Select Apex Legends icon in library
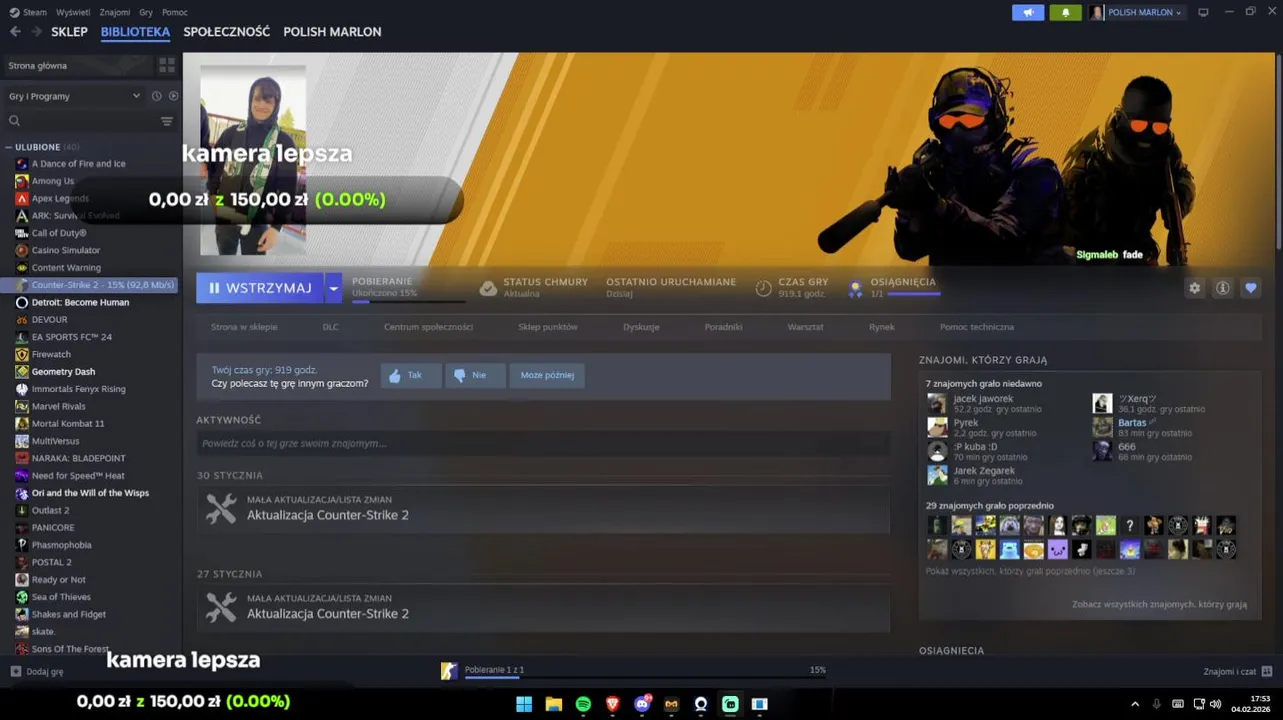 click(22, 198)
